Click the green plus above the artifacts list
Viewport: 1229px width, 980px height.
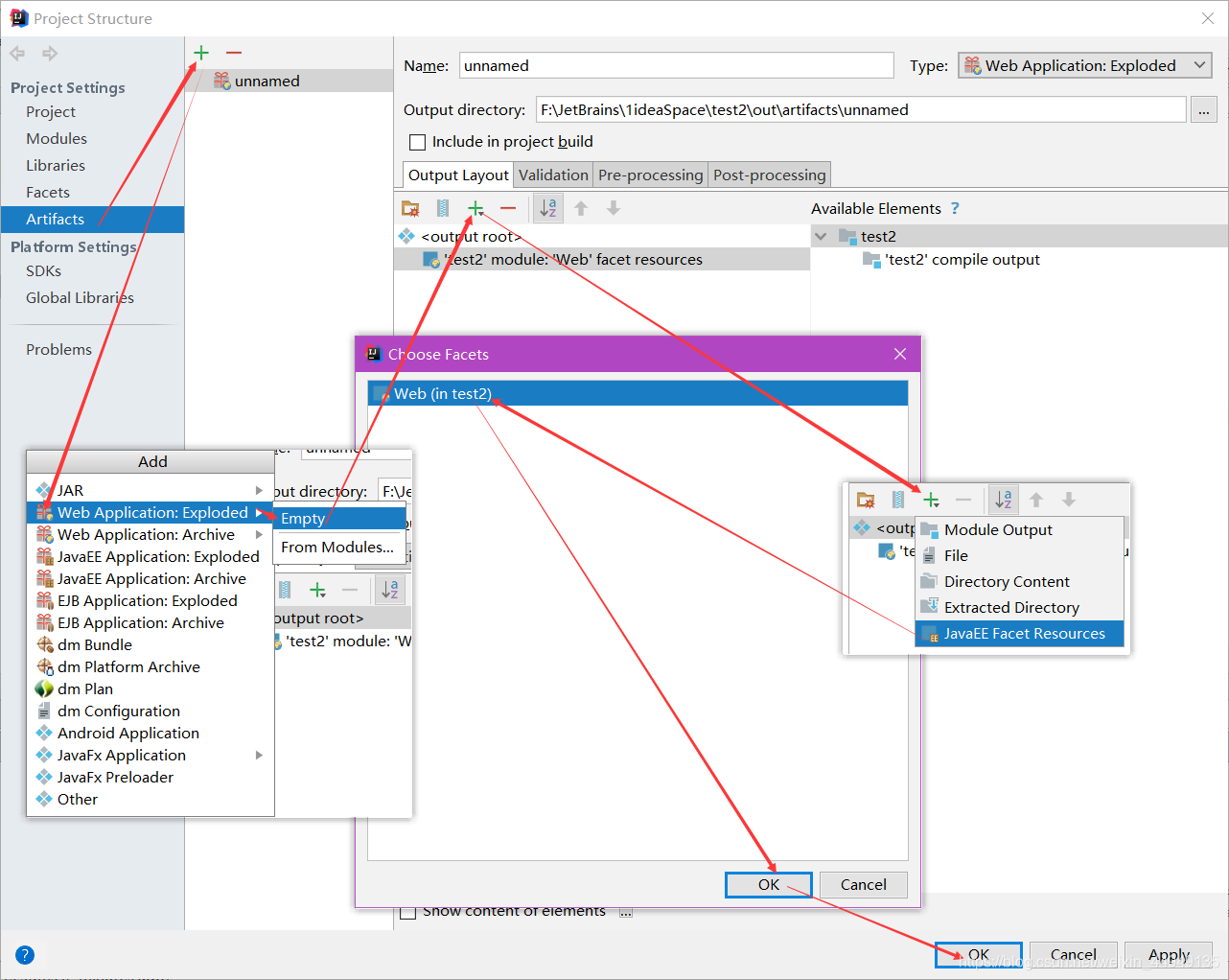tap(200, 53)
